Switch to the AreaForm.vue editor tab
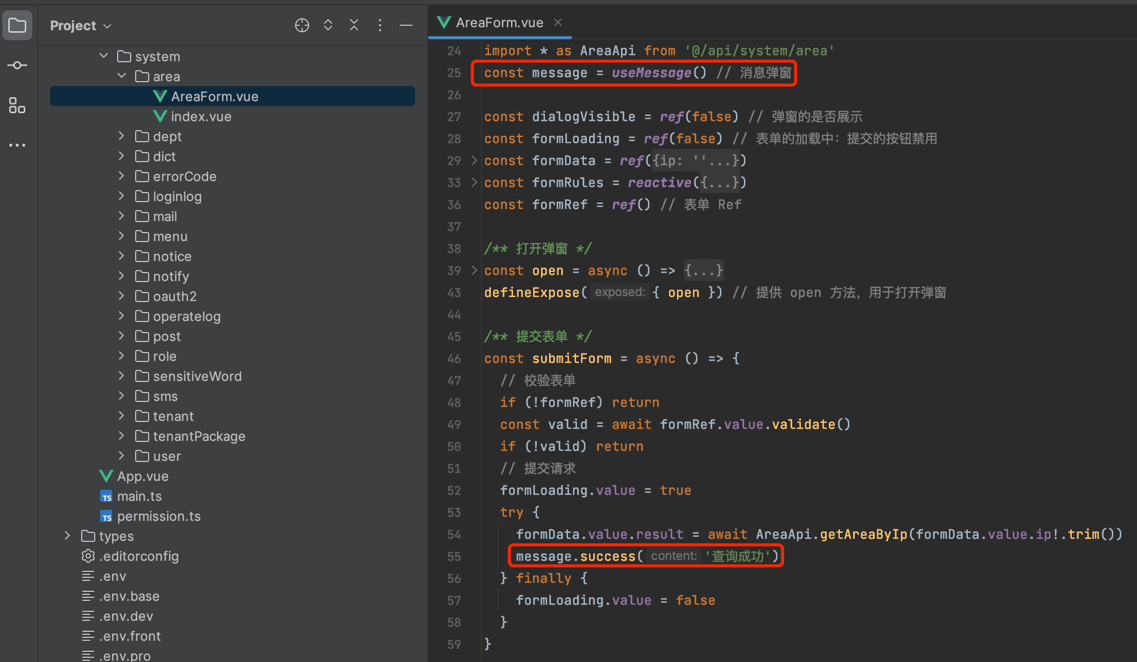 [x=498, y=22]
